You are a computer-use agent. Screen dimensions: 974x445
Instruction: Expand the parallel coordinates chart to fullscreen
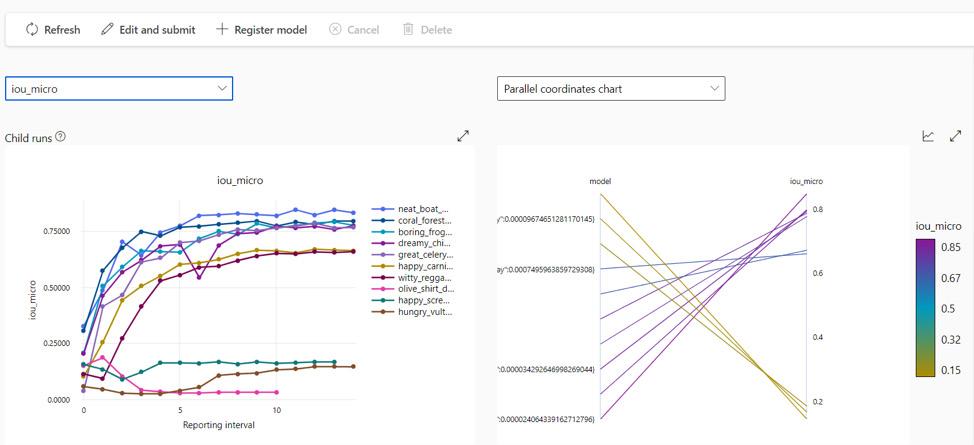(x=955, y=136)
